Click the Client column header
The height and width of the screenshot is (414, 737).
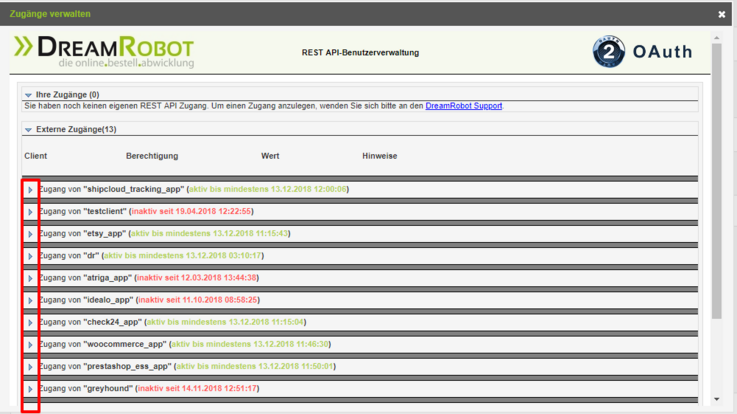[x=36, y=156]
